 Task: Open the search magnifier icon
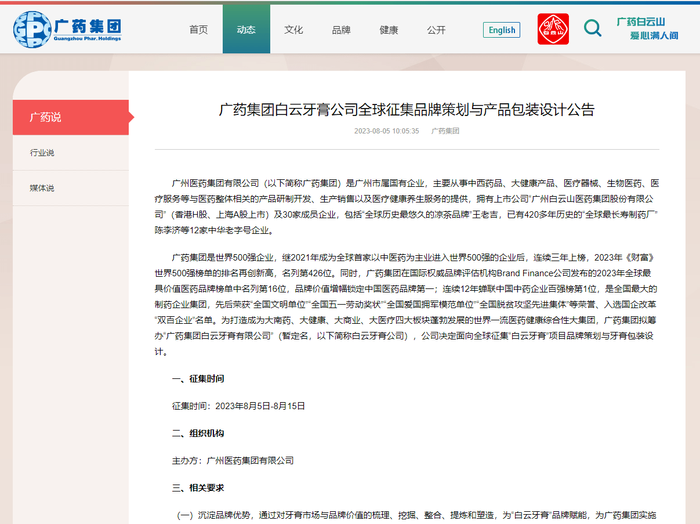[592, 29]
